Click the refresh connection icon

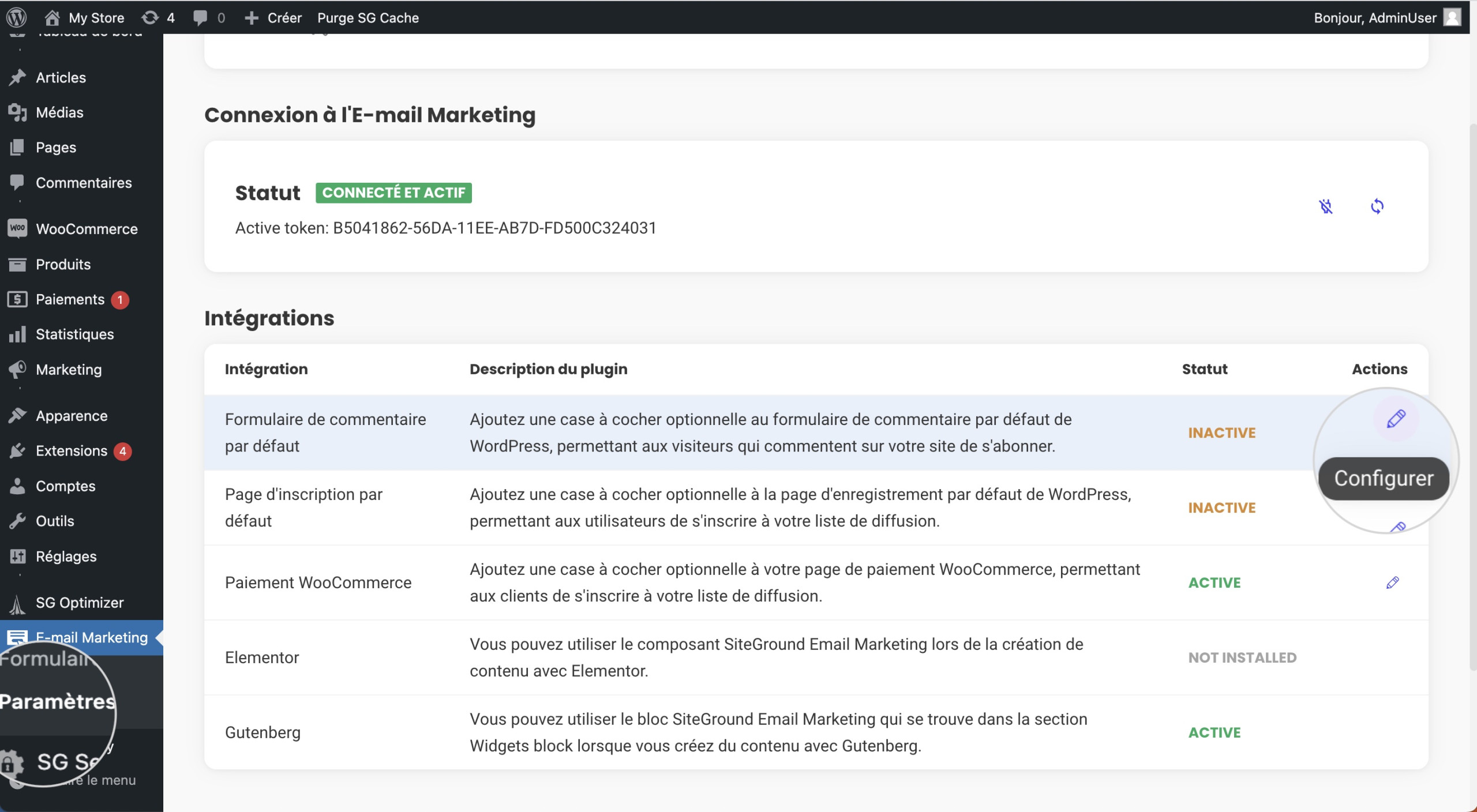pos(1377,206)
